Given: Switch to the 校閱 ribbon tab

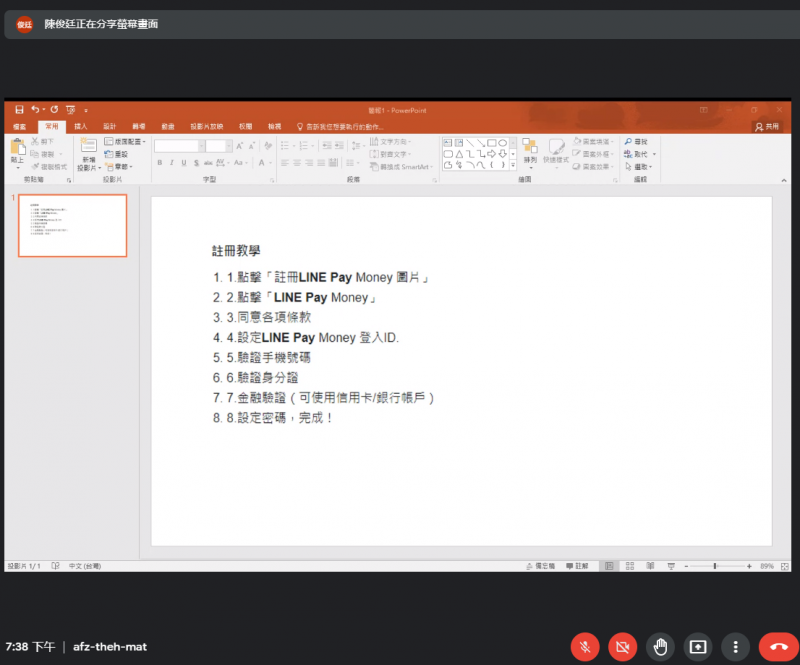Looking at the screenshot, I should point(245,127).
